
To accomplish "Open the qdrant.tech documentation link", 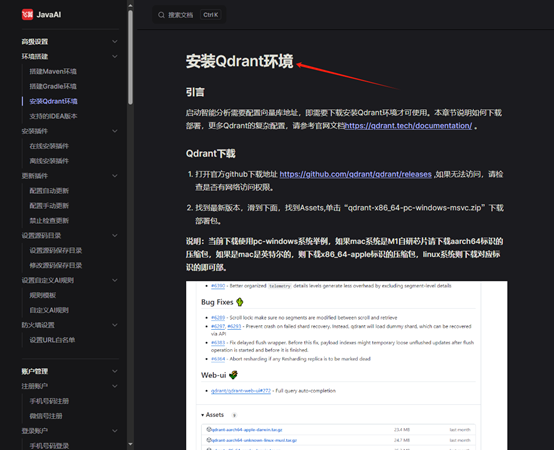I will pos(408,126).
